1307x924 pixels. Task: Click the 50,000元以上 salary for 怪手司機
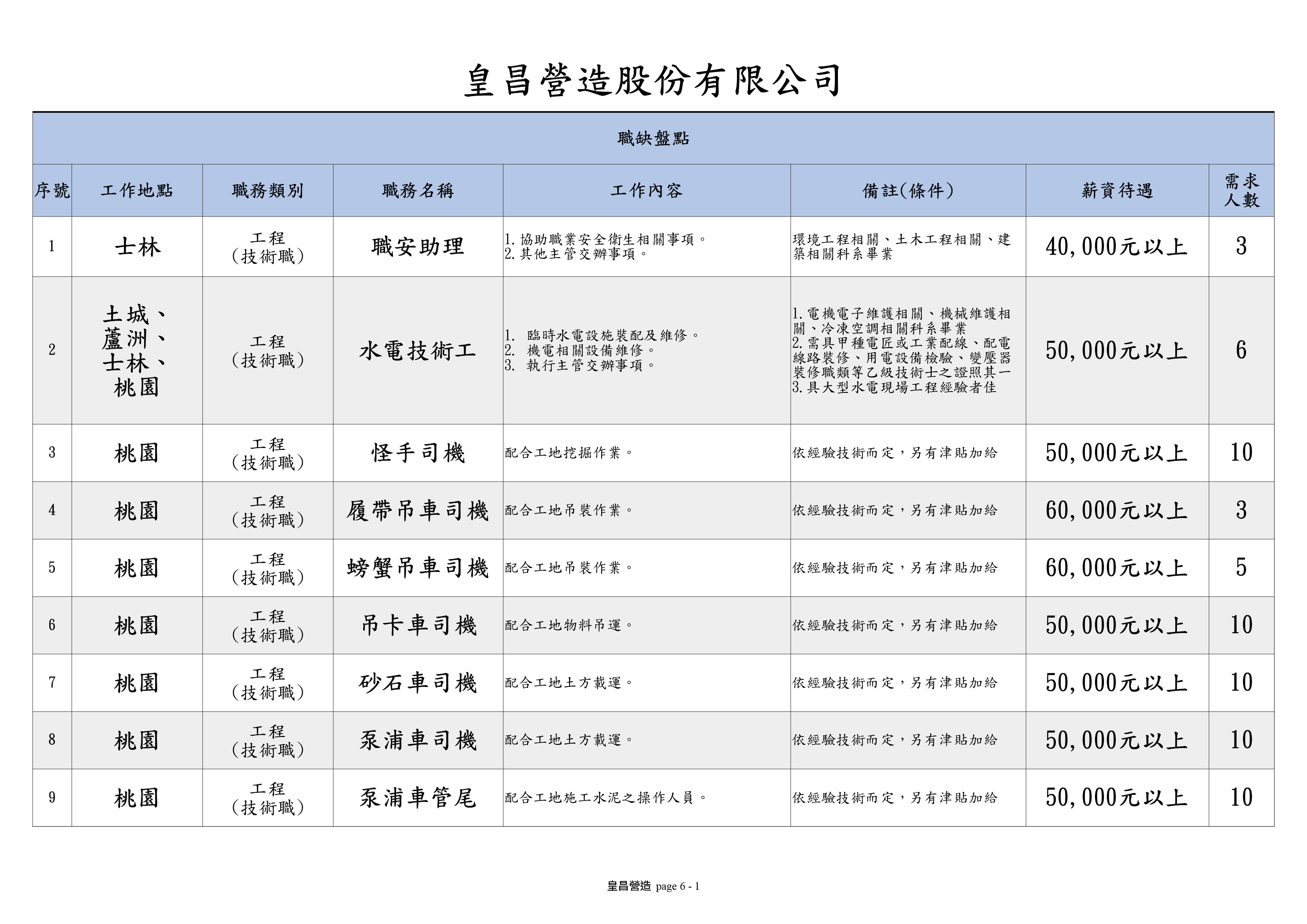click(x=1116, y=453)
